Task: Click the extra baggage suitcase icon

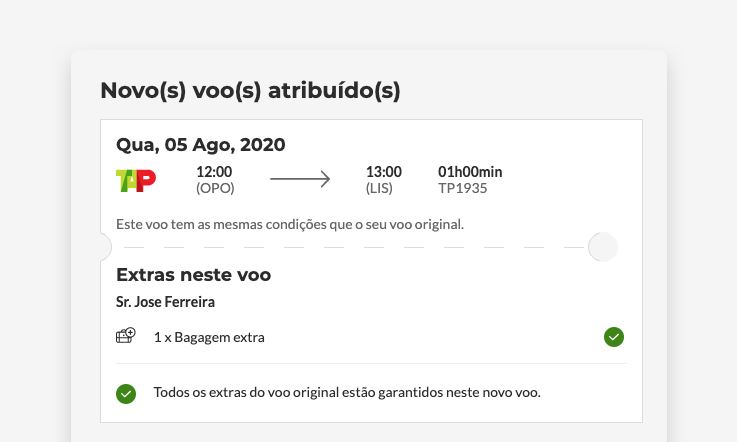Action: [126, 337]
